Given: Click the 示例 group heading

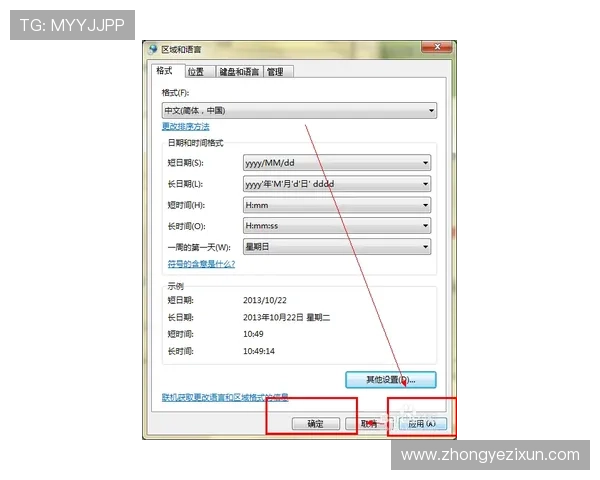Looking at the screenshot, I should point(176,286).
